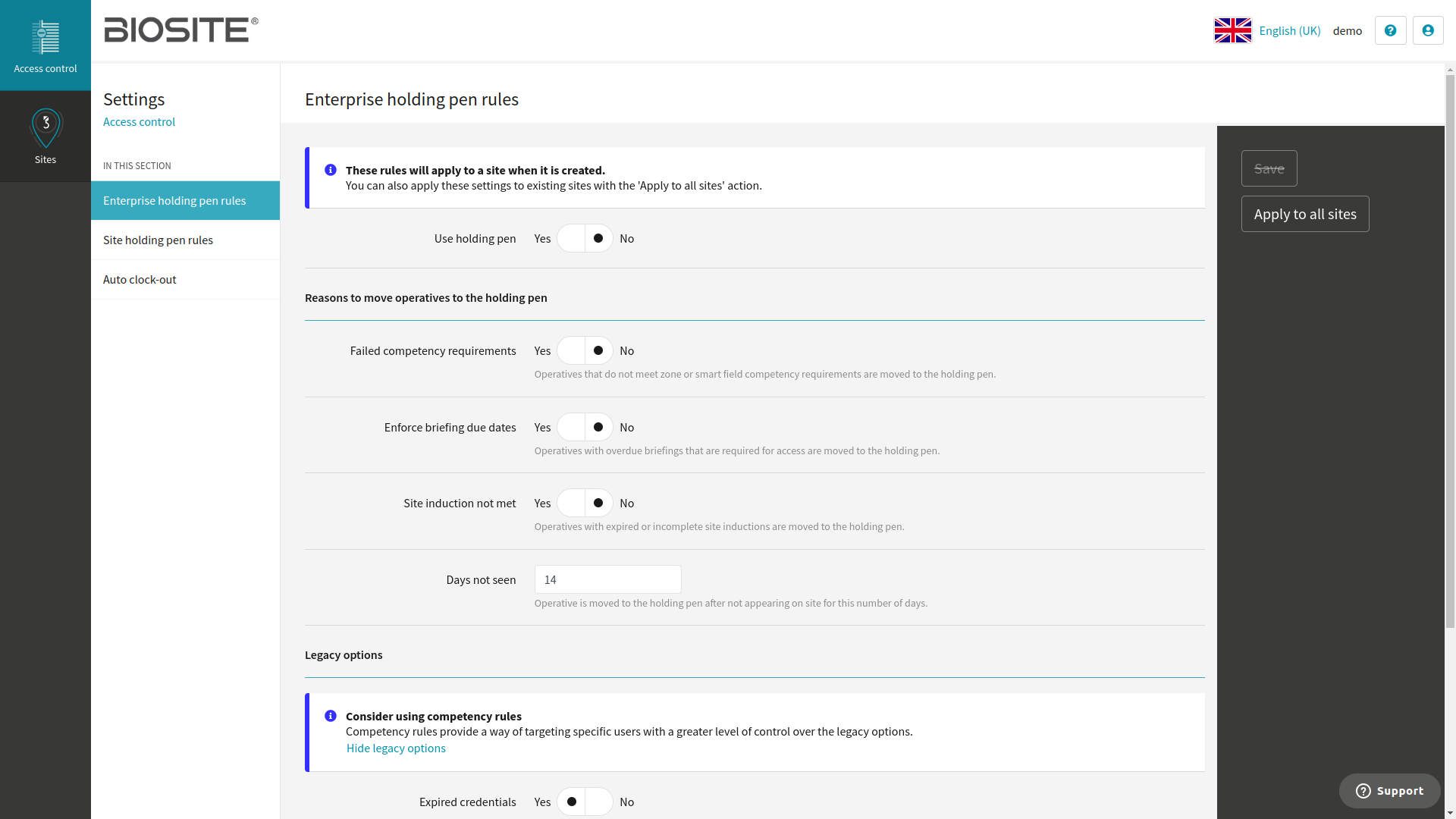The image size is (1456, 819).
Task: Set Expired credentials to No
Action: tap(598, 802)
